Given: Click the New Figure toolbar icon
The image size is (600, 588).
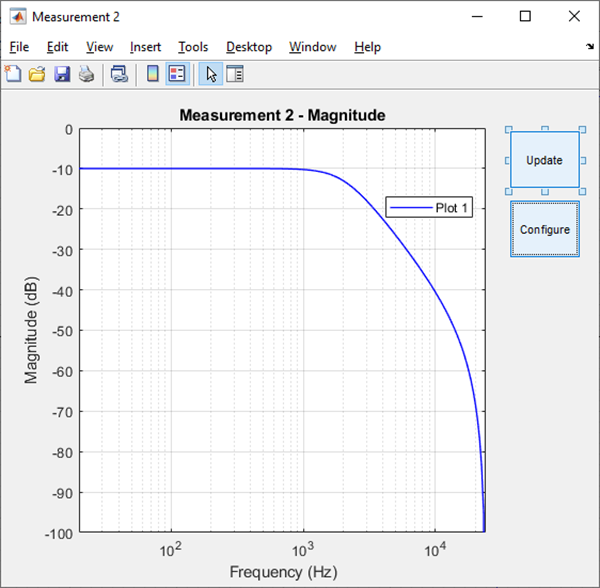Looking at the screenshot, I should [13, 74].
